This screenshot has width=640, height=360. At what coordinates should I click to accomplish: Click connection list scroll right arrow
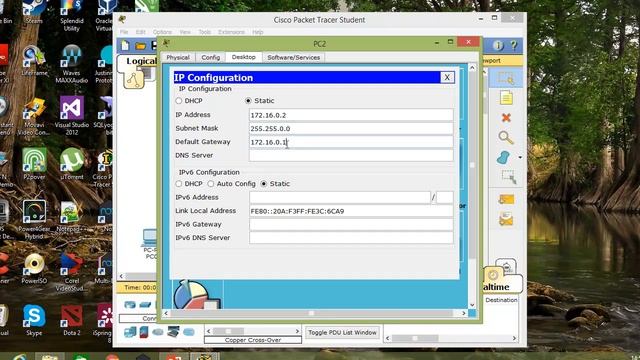pos(297,331)
